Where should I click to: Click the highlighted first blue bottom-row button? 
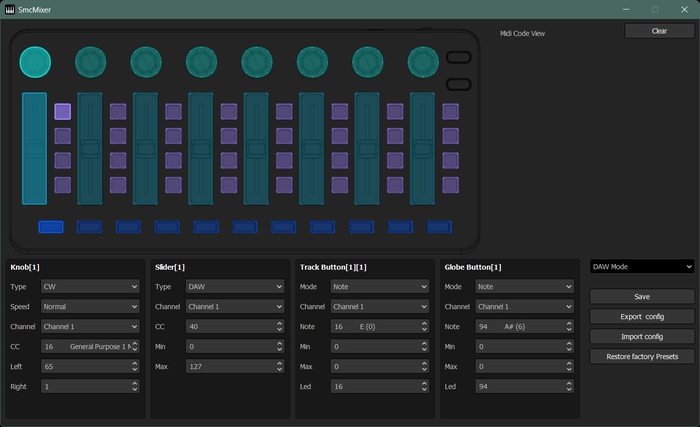51,227
